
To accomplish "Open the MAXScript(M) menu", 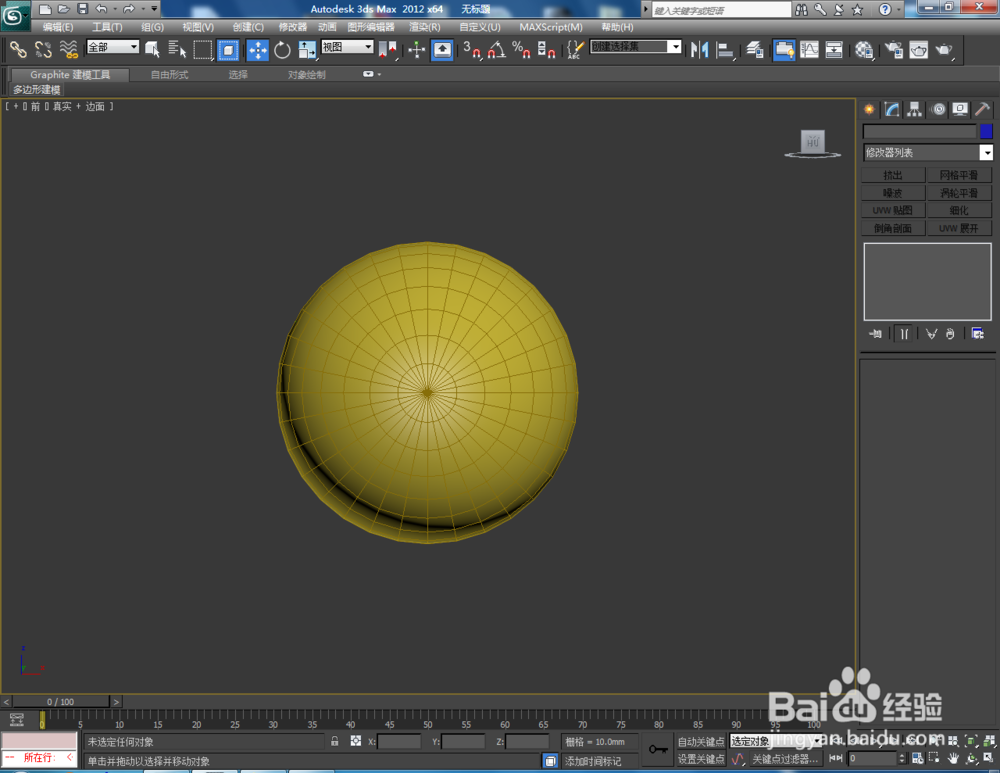I will (550, 27).
